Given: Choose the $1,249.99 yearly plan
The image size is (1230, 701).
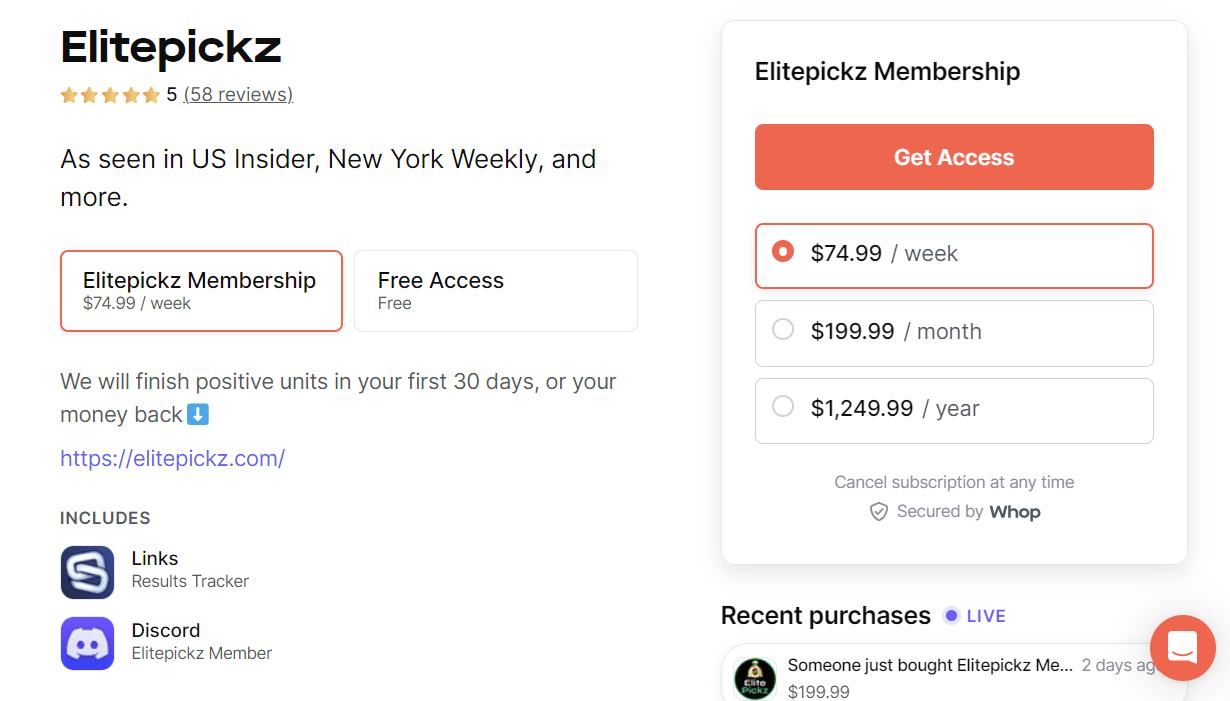Looking at the screenshot, I should (783, 408).
